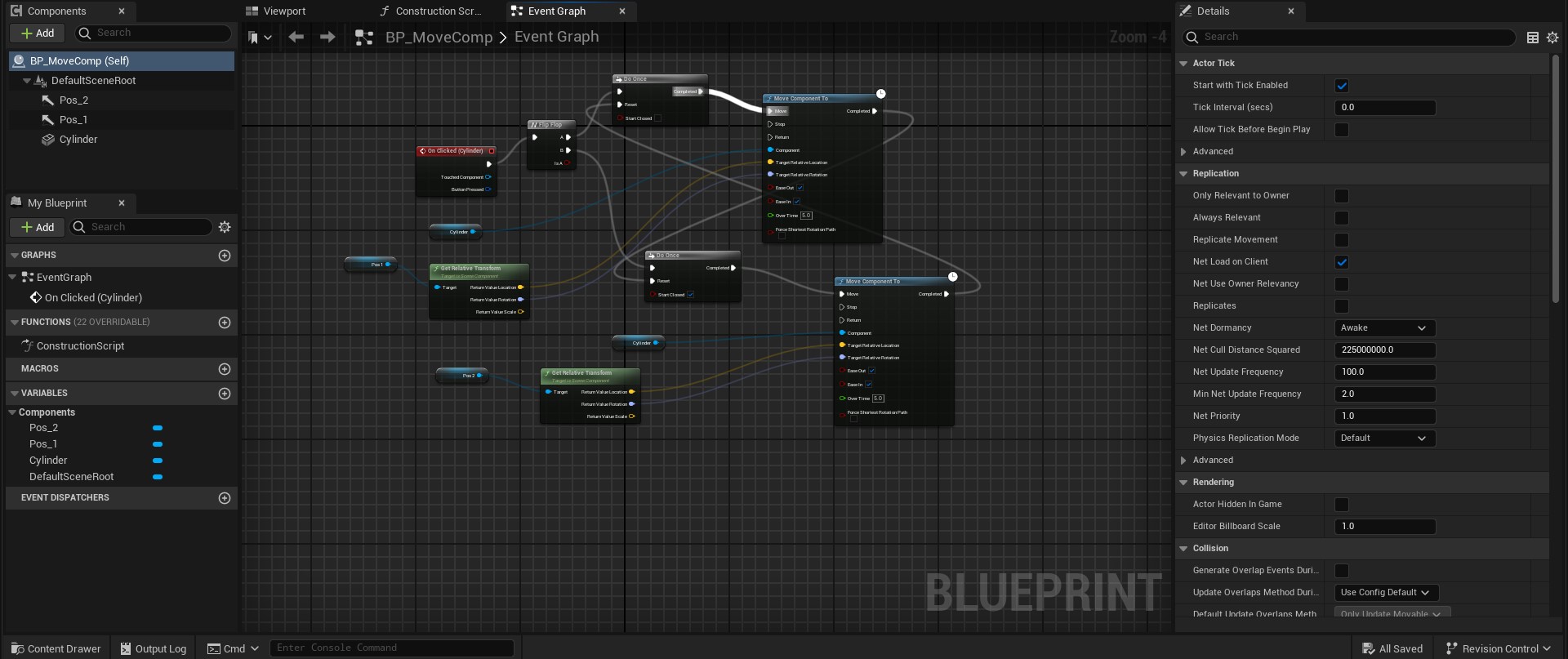Click the On Clicked event diamond icon
The width and height of the screenshot is (1568, 659).
[36, 298]
